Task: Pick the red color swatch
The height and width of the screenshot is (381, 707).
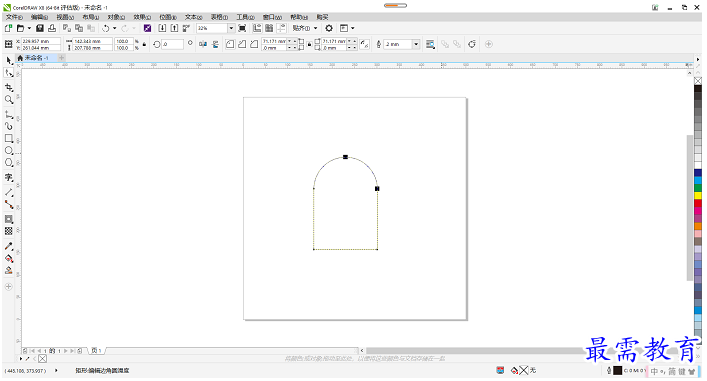Action: click(698, 203)
